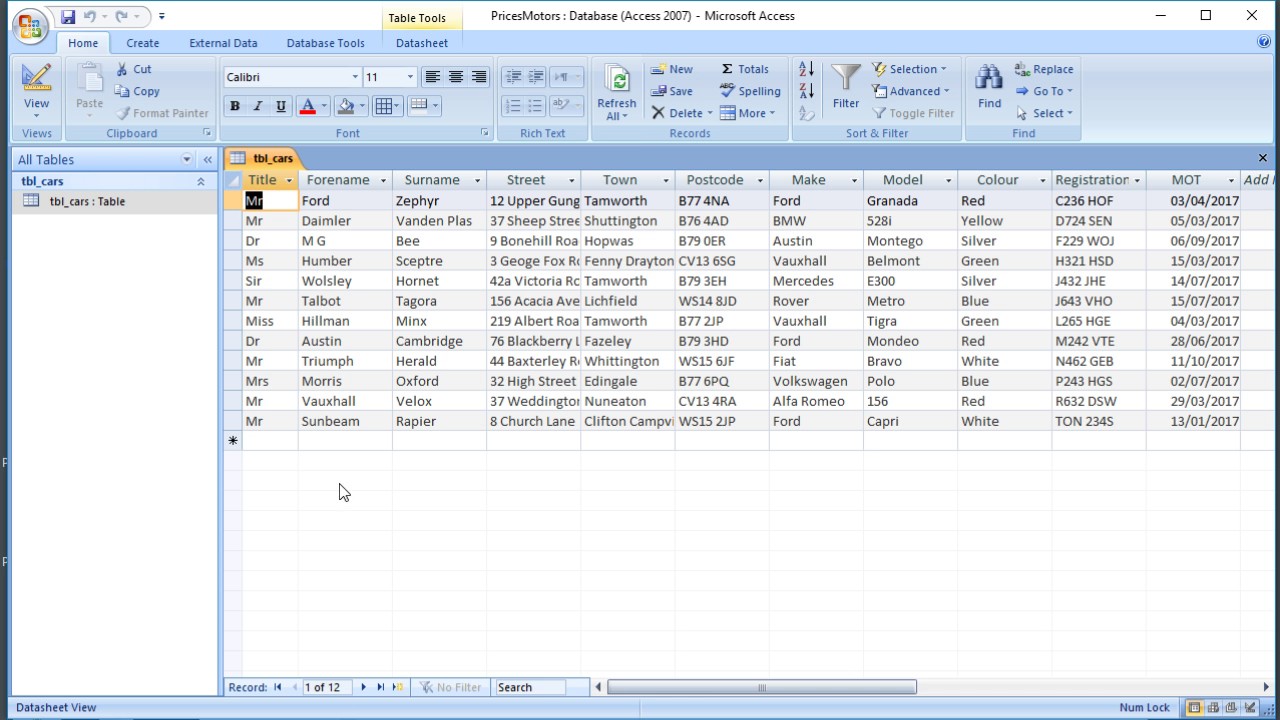Viewport: 1280px width, 720px height.
Task: Align text left
Action: click(x=432, y=77)
